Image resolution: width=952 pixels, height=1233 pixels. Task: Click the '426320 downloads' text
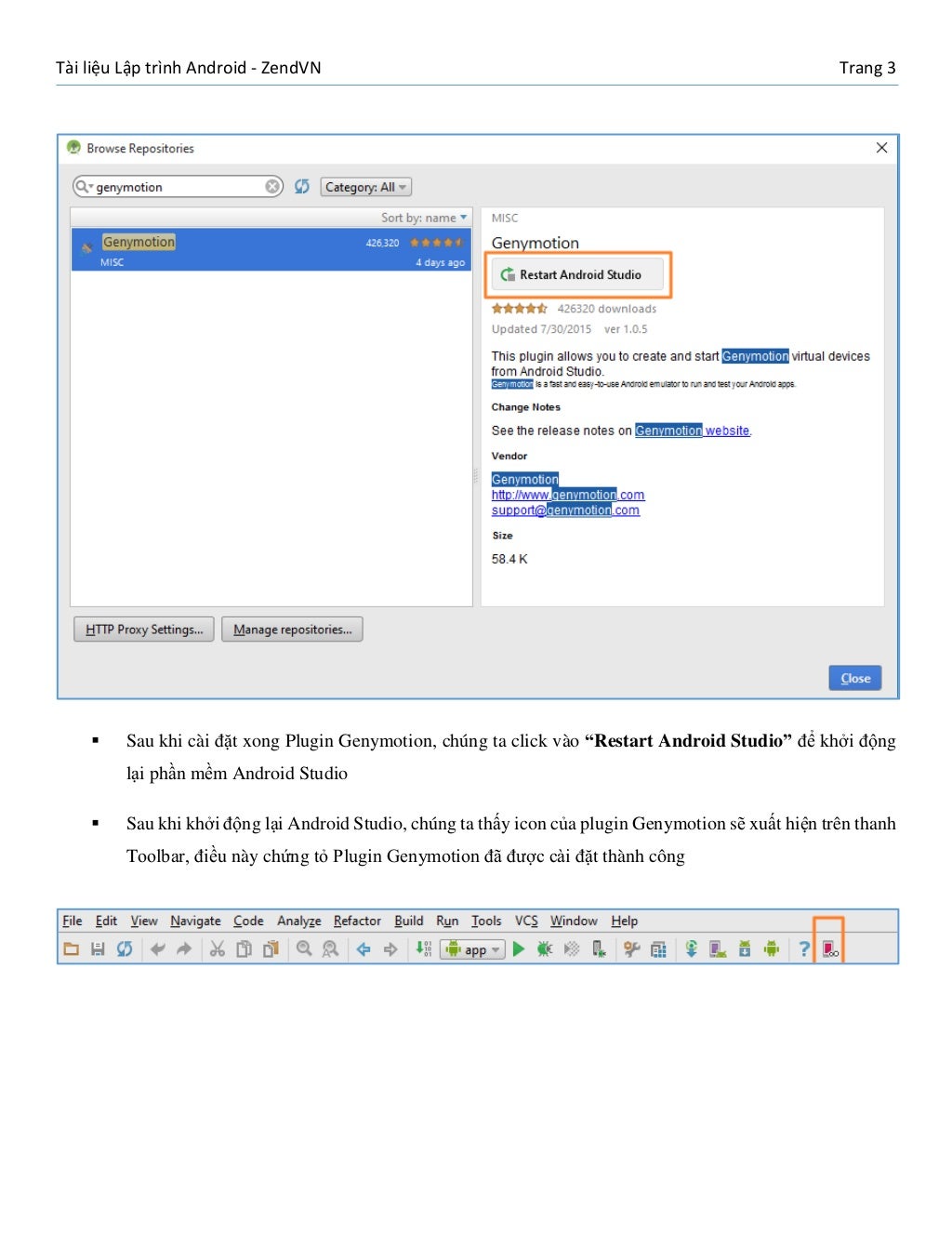click(607, 309)
